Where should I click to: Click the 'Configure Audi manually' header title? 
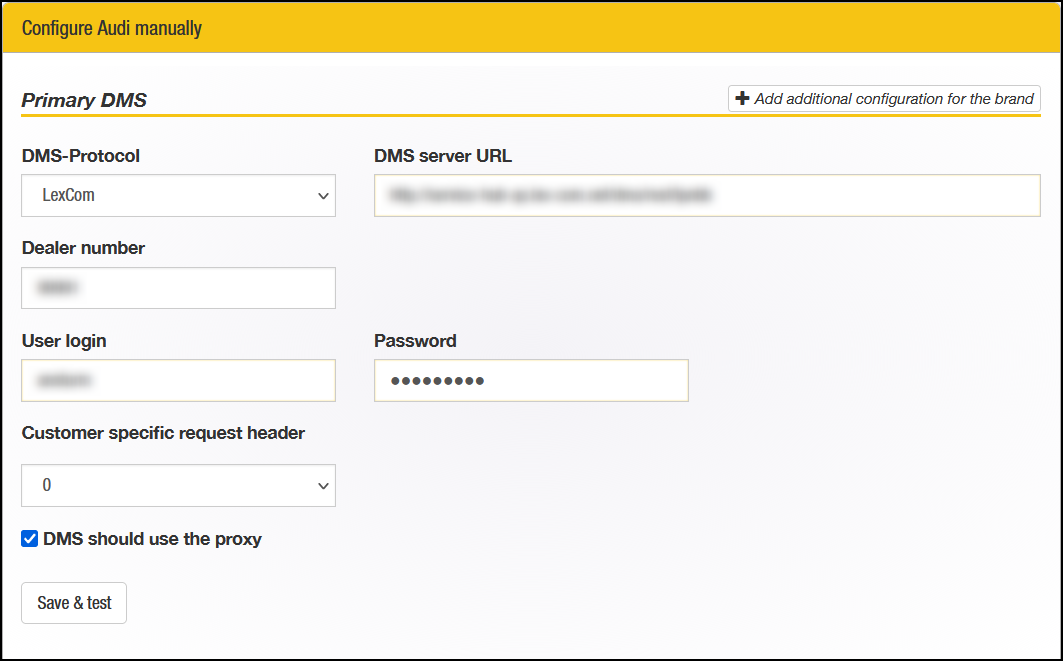[x=112, y=28]
